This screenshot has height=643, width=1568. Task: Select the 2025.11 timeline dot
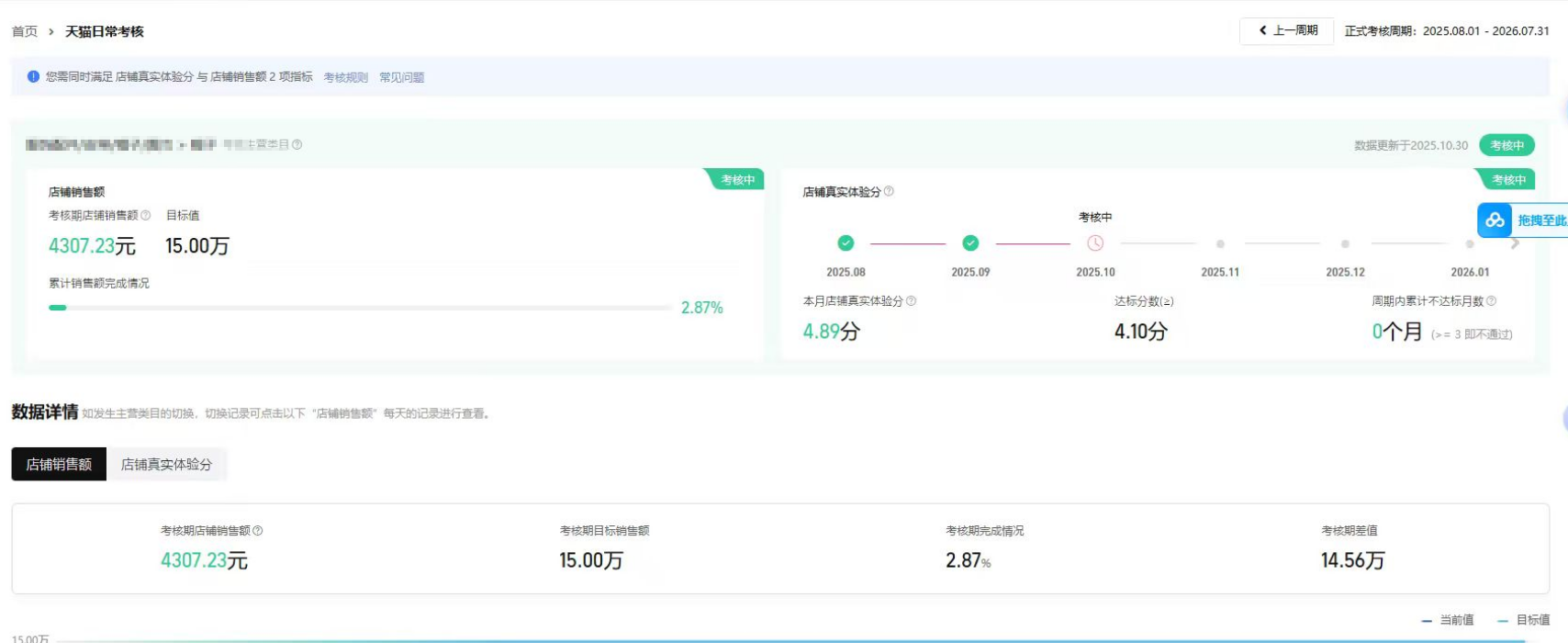(x=1220, y=244)
